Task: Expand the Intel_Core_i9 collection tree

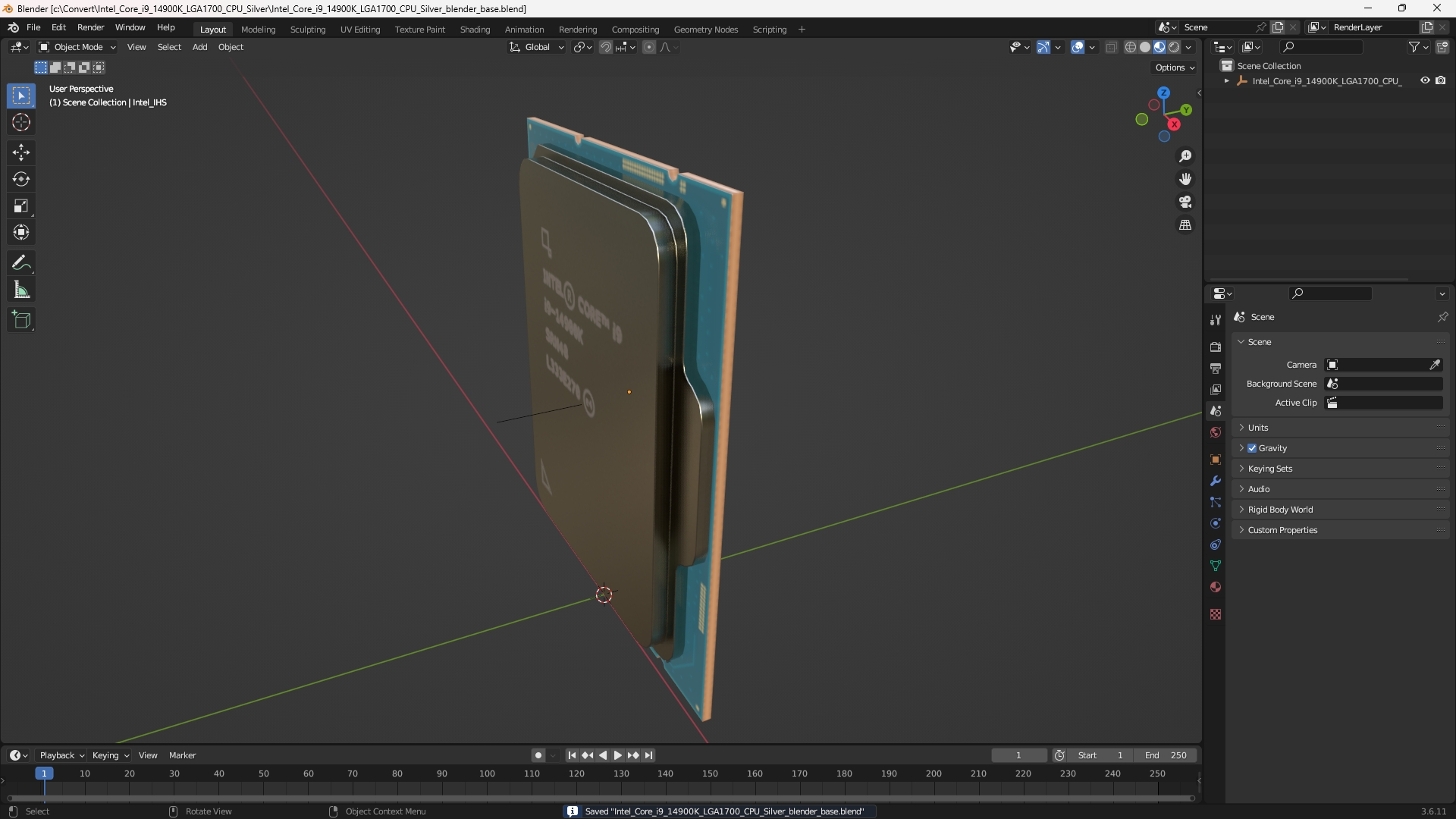Action: (1227, 80)
